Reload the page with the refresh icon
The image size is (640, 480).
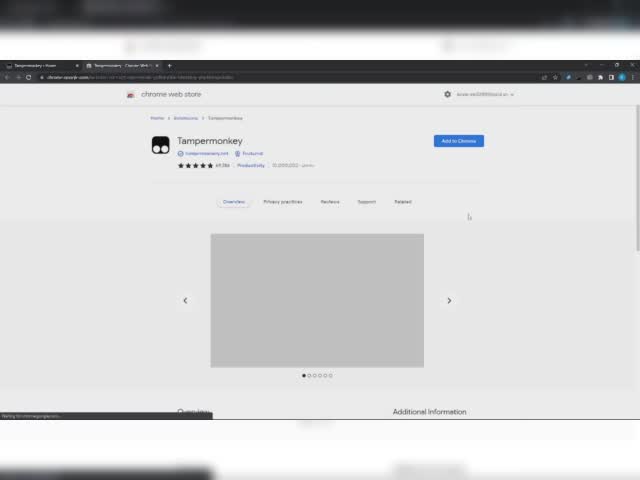29,77
